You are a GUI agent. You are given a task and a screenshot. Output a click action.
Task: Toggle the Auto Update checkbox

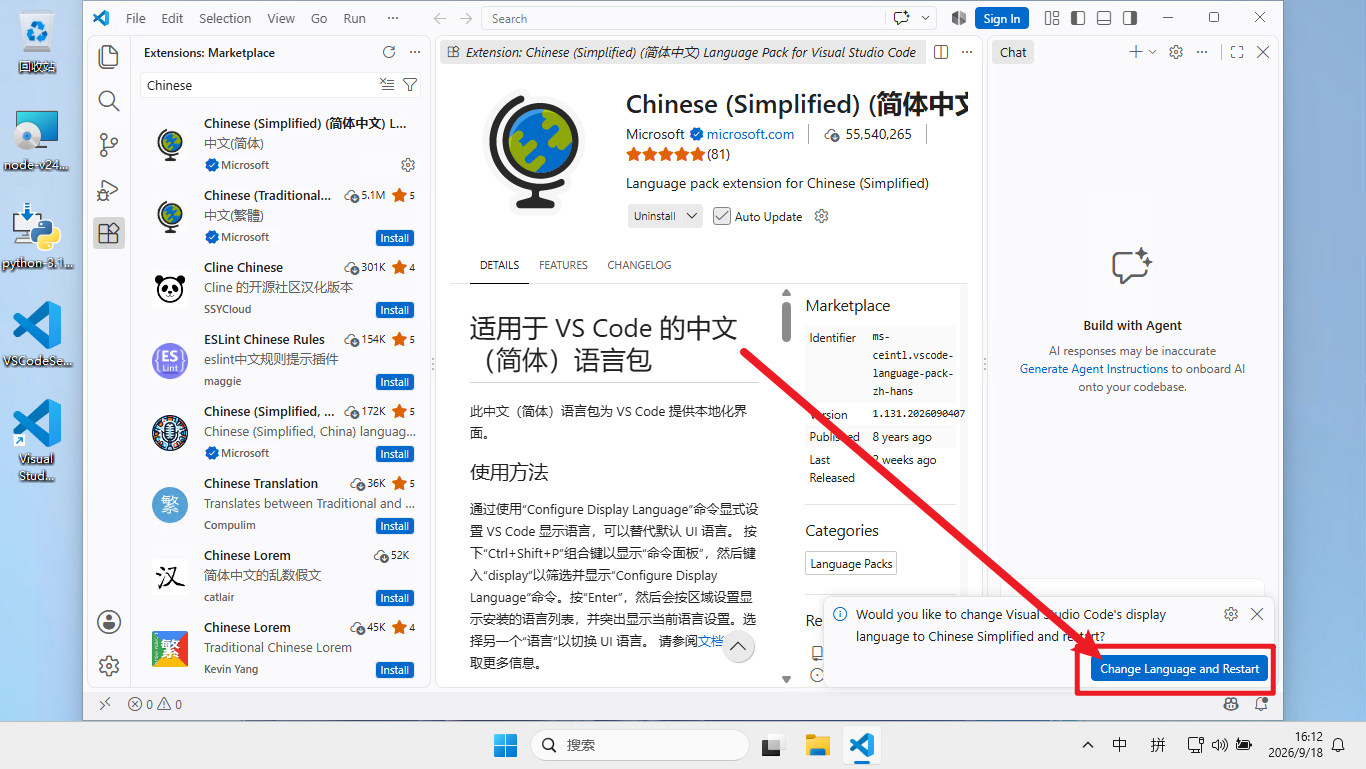722,216
